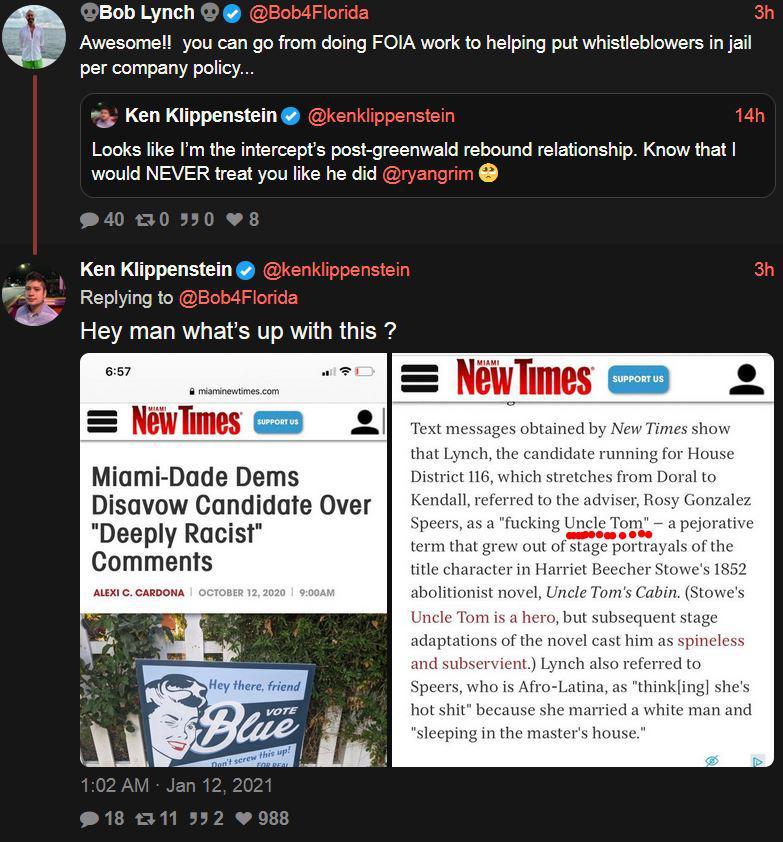
Task: Reply to Bob Lynch's tweet via comment icon
Action: (90, 219)
